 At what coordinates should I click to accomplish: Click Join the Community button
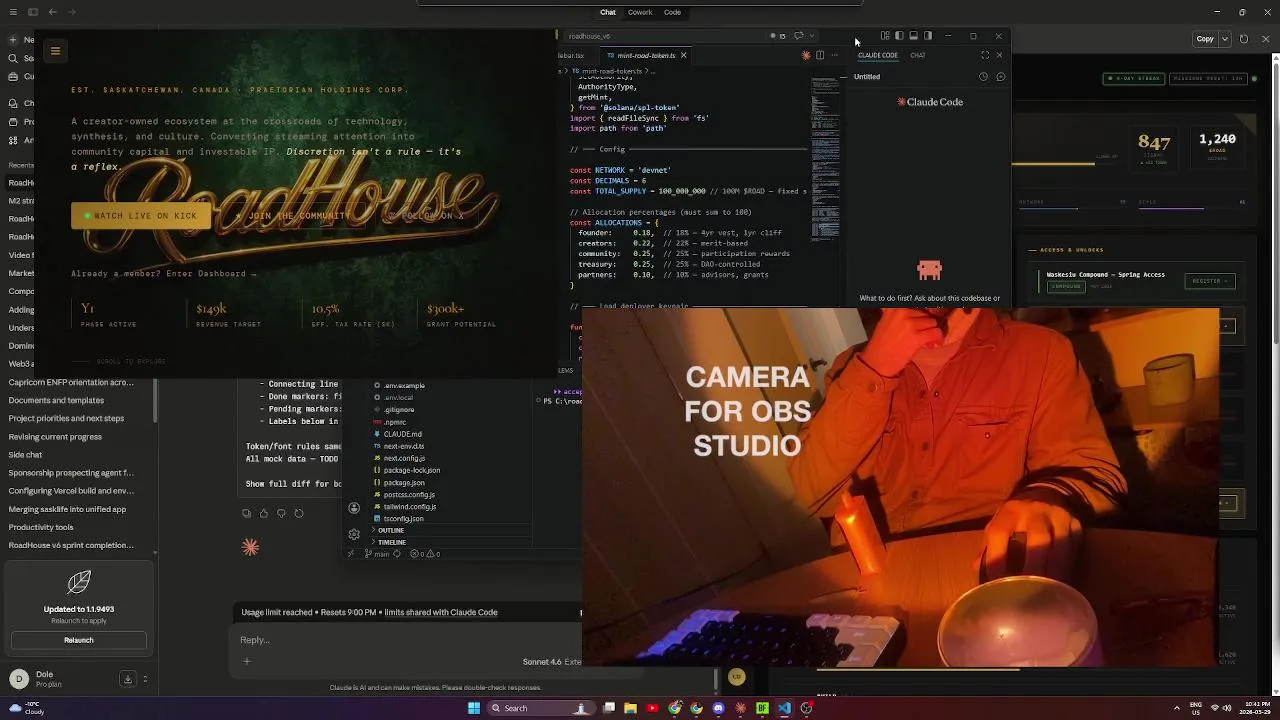point(295,216)
